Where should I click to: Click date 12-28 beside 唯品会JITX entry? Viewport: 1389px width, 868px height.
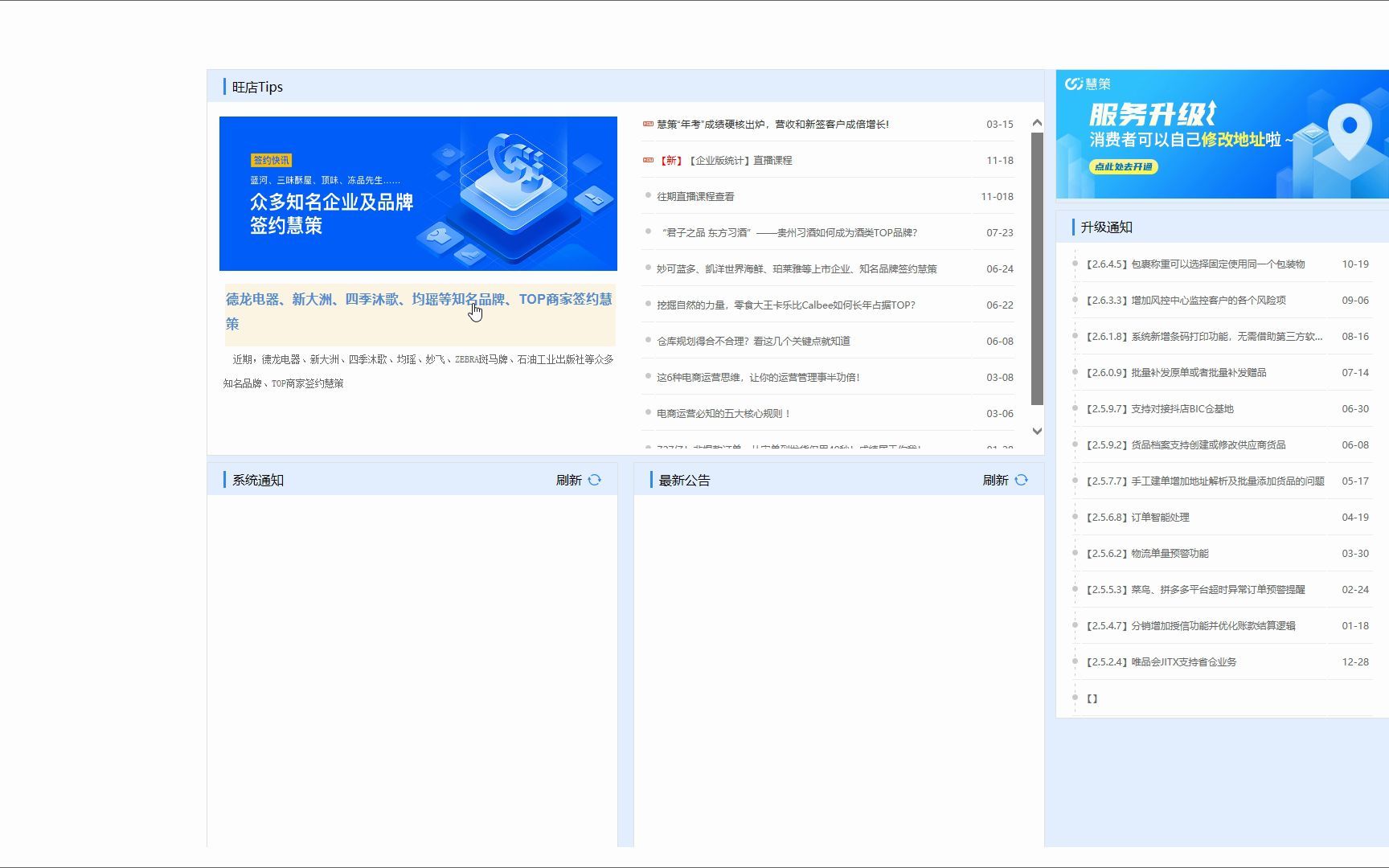1355,661
